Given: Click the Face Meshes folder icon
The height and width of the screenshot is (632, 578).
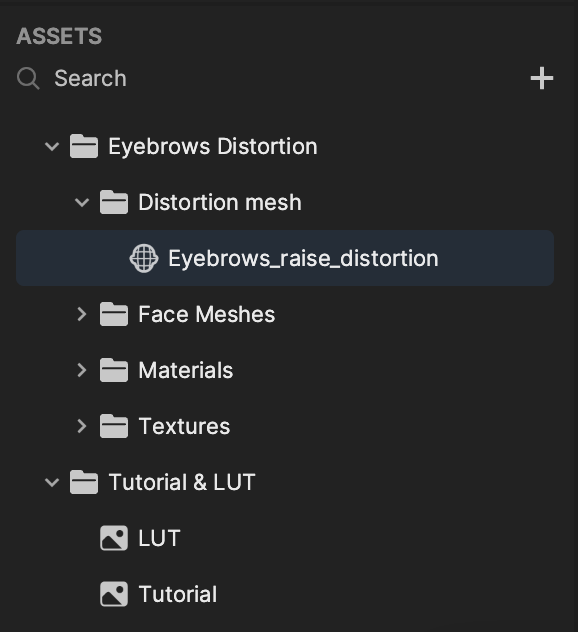Looking at the screenshot, I should [114, 314].
